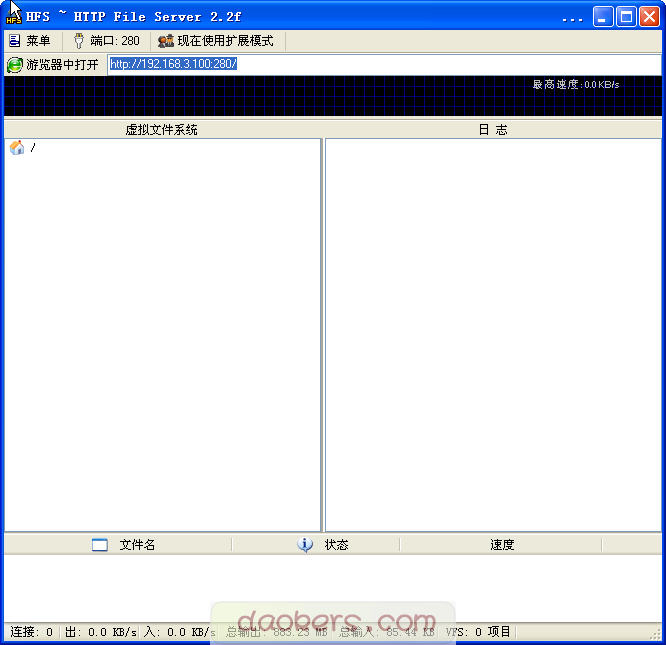Click the HFS application title icon
The width and height of the screenshot is (666, 645).
point(14,16)
